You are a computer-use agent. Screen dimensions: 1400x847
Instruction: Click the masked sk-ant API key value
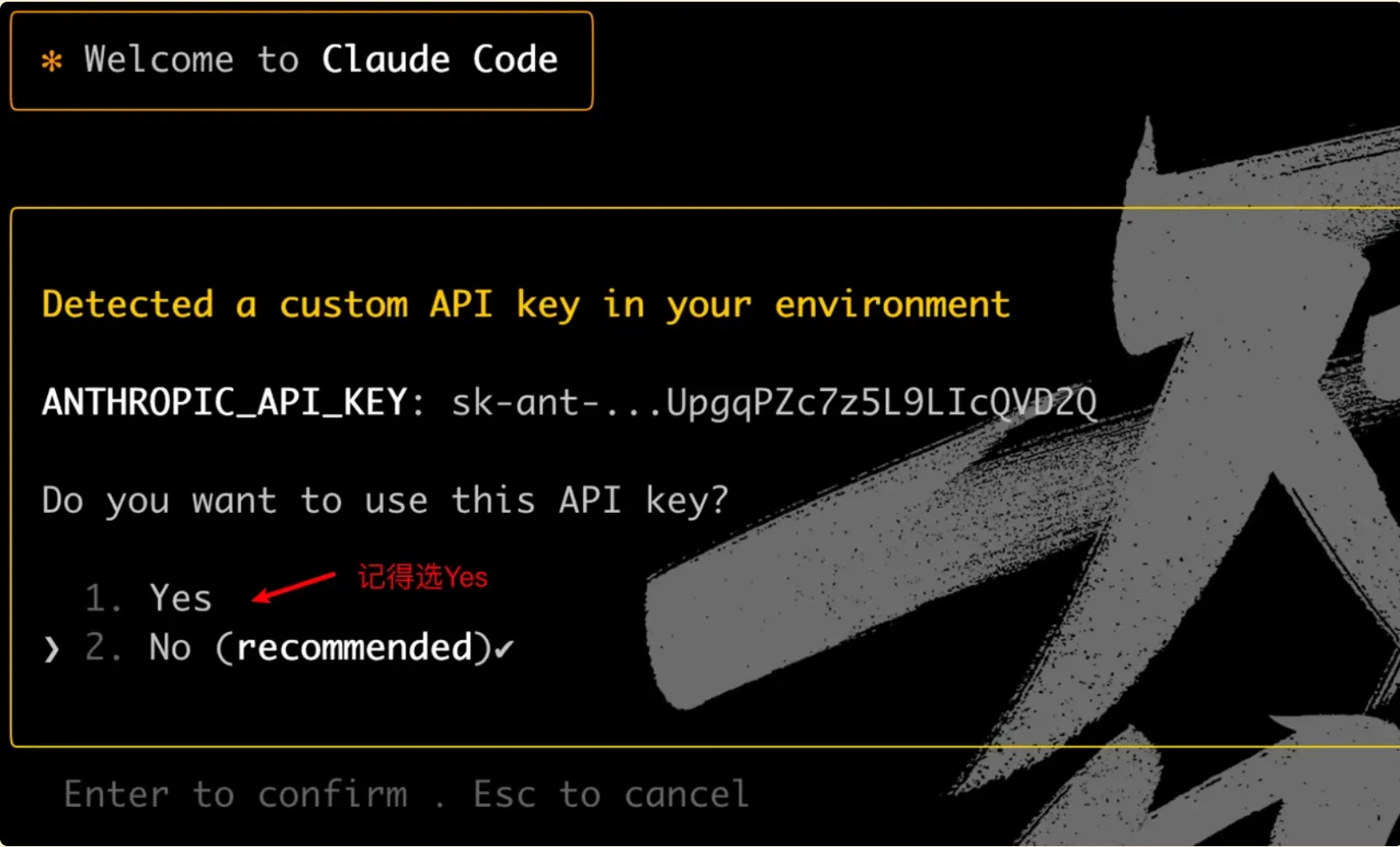point(774,403)
